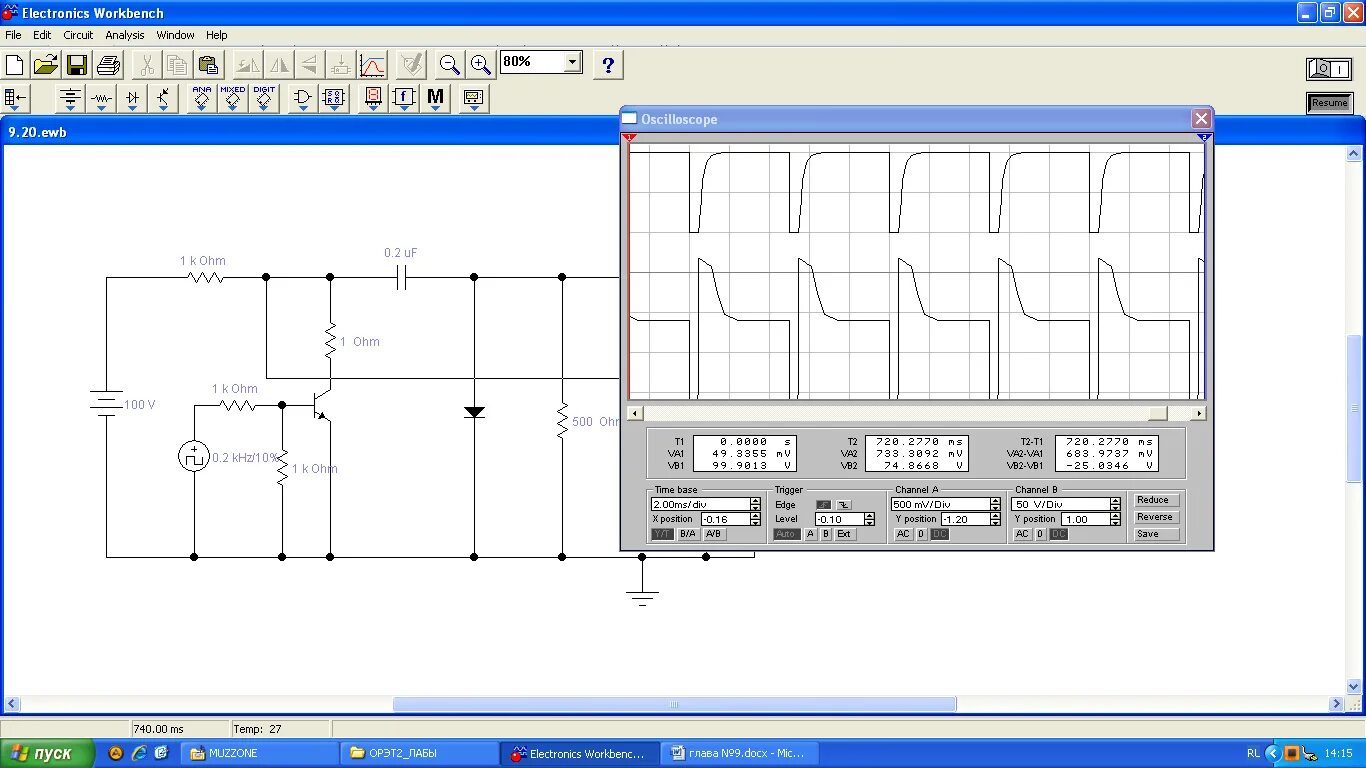Image resolution: width=1366 pixels, height=768 pixels.
Task: Toggle the simulation power switch
Action: click(x=1329, y=69)
